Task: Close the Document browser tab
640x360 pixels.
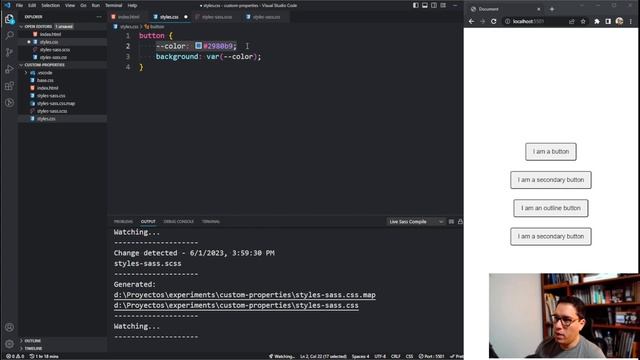Action: point(539,9)
